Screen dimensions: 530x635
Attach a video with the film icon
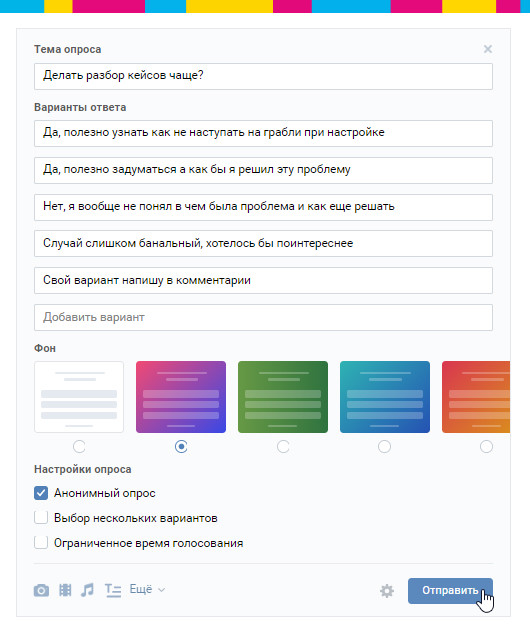pyautogui.click(x=65, y=590)
